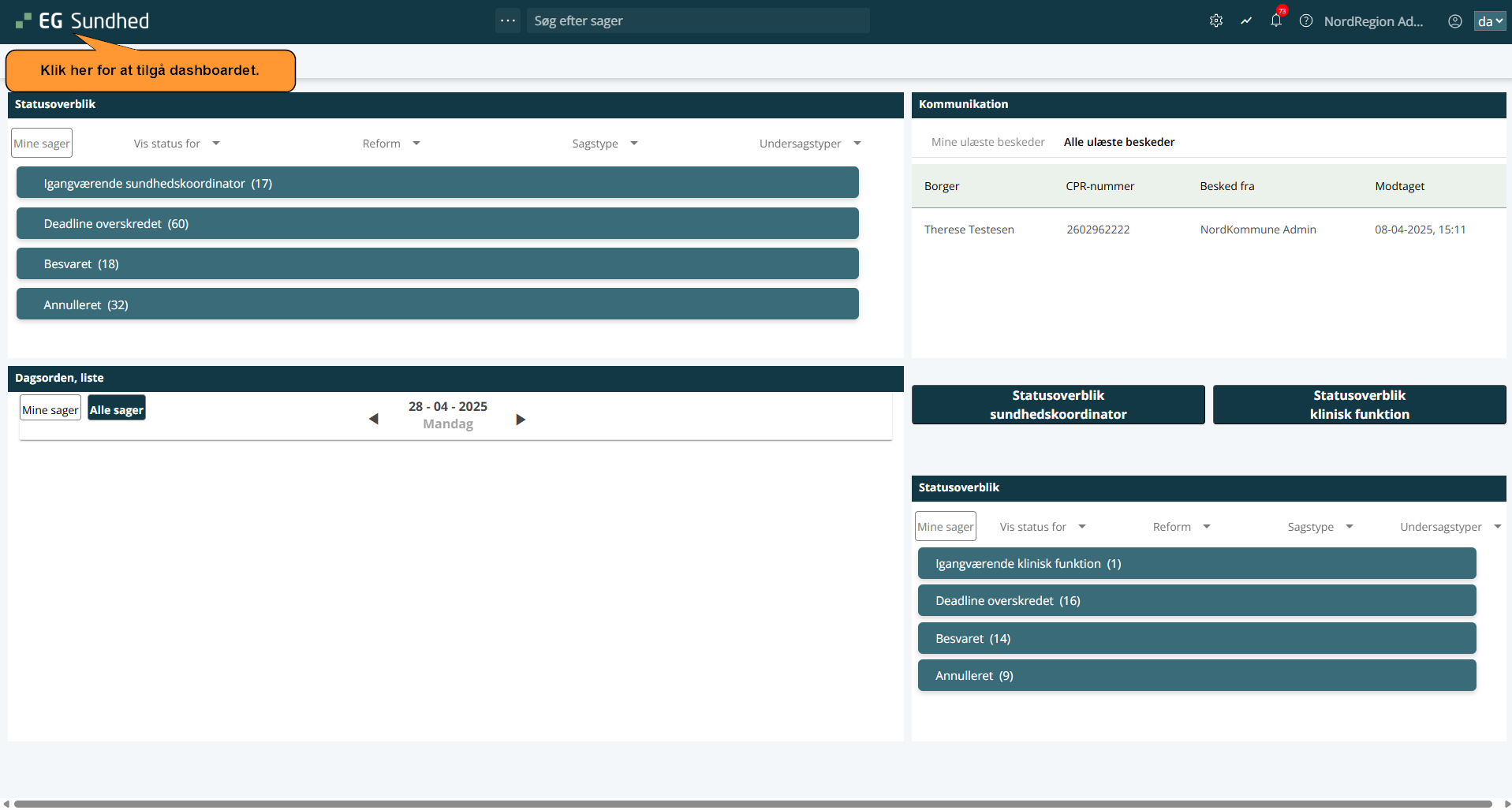1512x810 pixels.
Task: Expand the Undersagstyper dropdown in top Statusoverblik
Action: (x=810, y=144)
